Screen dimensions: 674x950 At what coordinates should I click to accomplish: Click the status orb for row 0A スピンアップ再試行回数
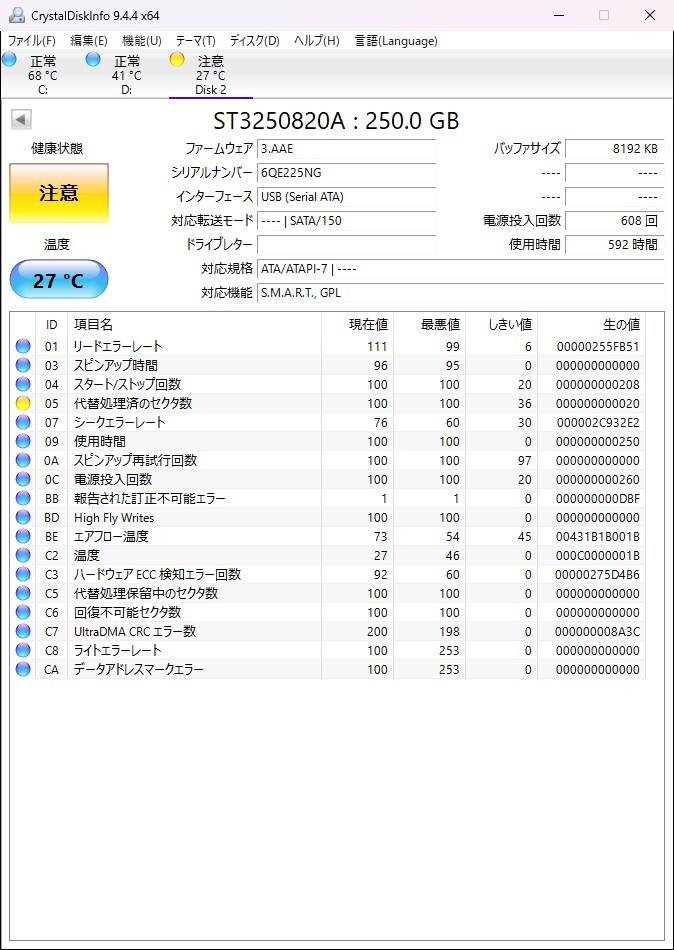click(23, 460)
